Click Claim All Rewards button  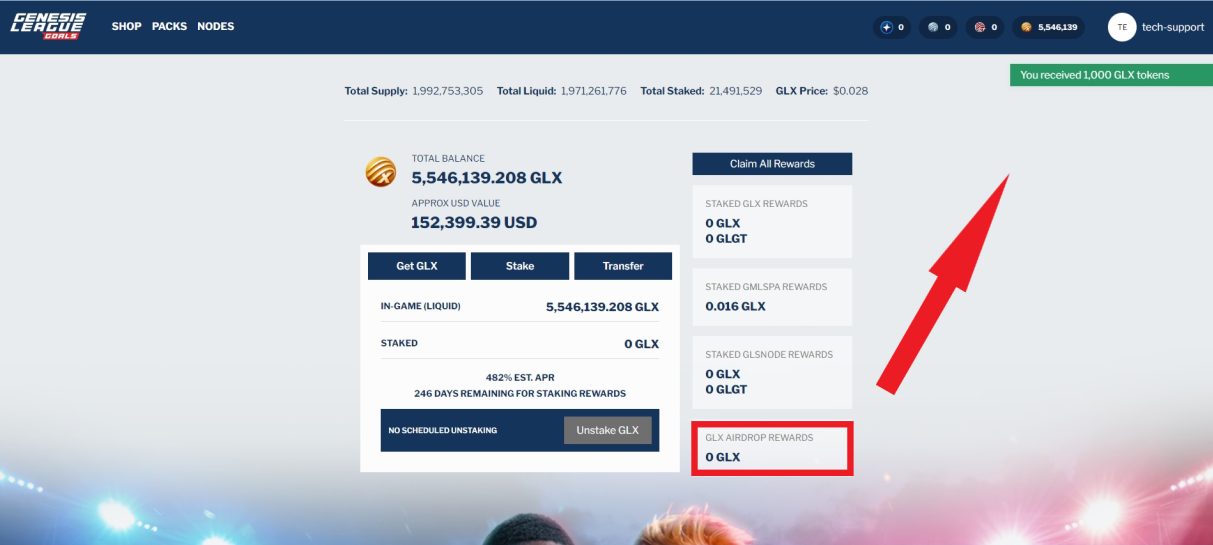(x=772, y=164)
